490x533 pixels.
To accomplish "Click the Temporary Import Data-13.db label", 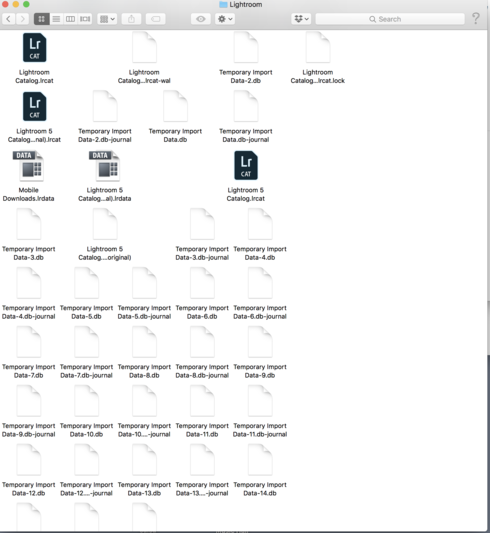I will click(x=144, y=489).
